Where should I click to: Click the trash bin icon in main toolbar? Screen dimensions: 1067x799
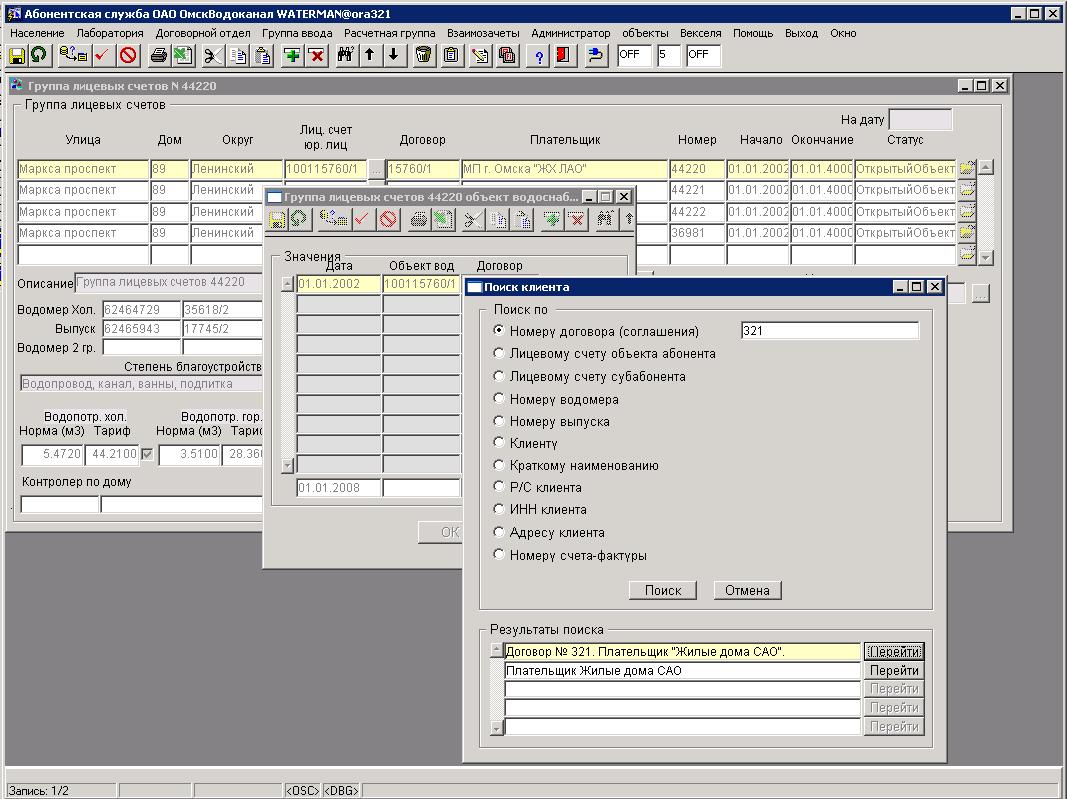click(424, 55)
